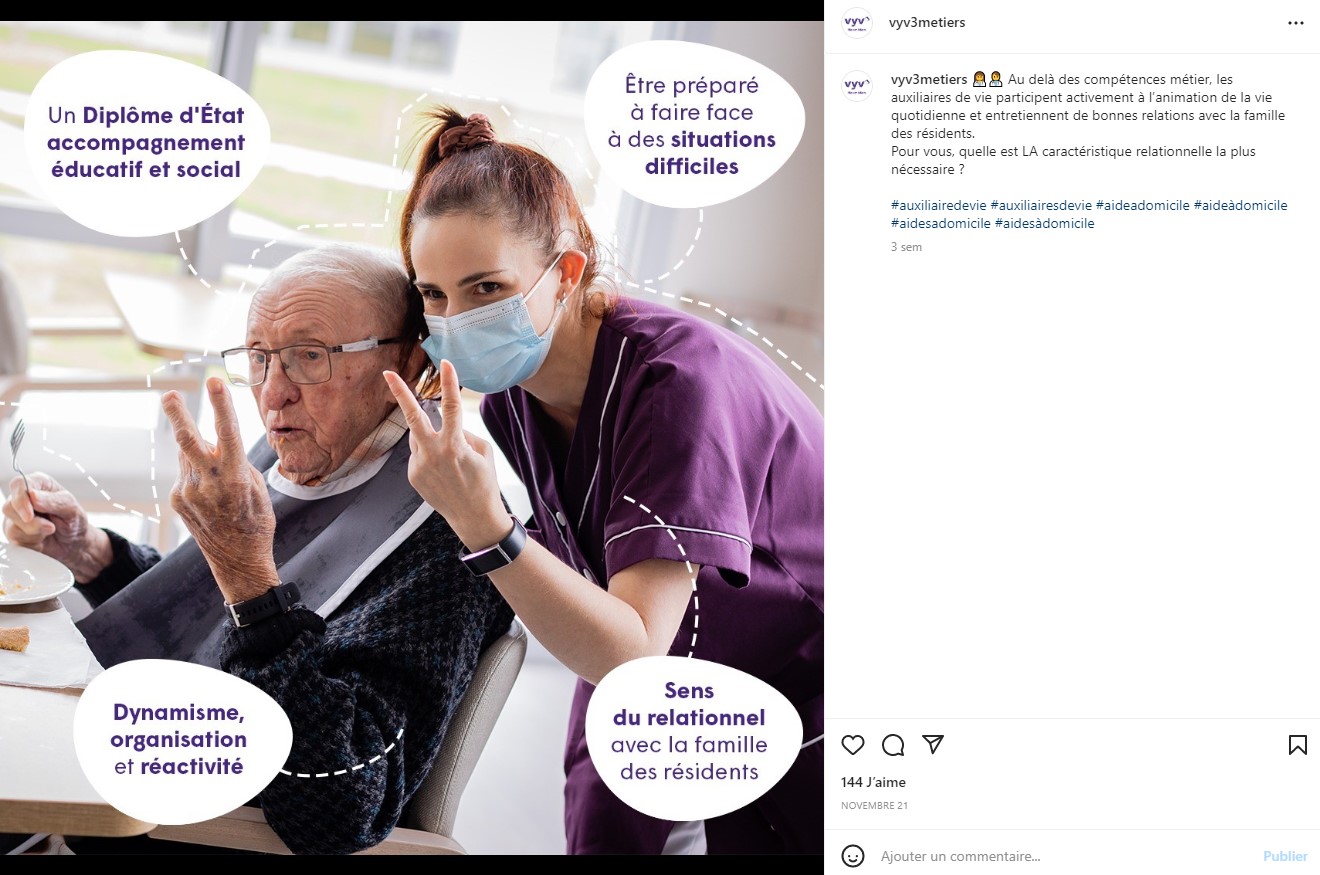
Task: Click the vyv3metiers avatar beside the caption
Action: pos(857,86)
